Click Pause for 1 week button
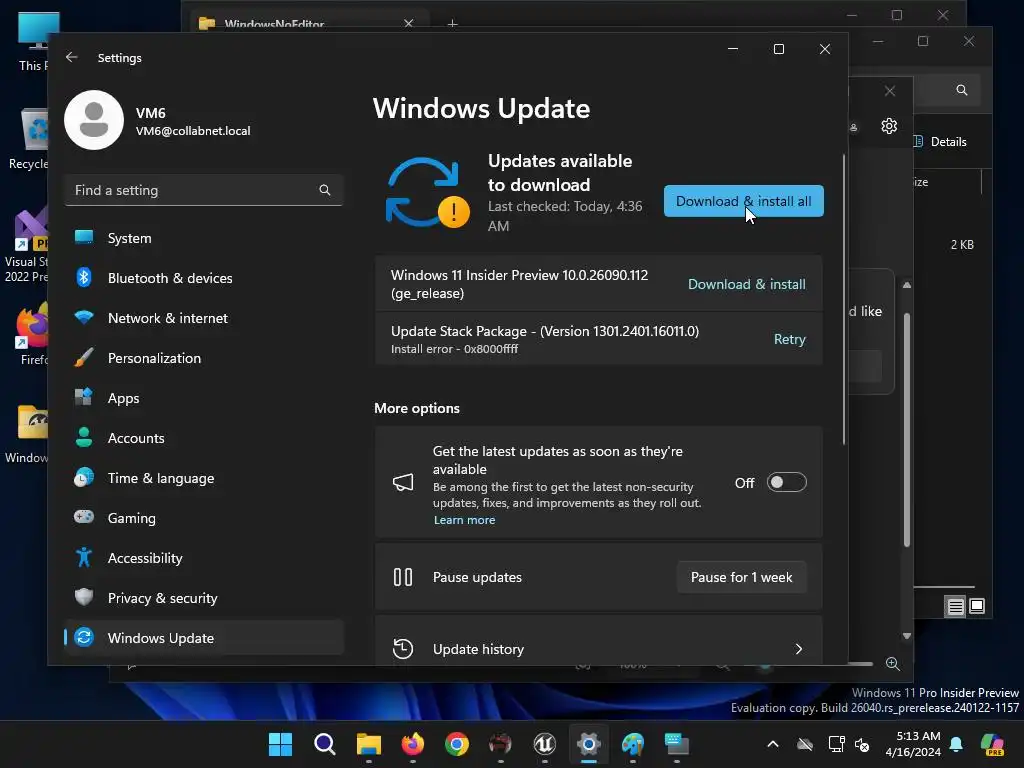Screen dimensions: 1024x768 click(x=741, y=577)
